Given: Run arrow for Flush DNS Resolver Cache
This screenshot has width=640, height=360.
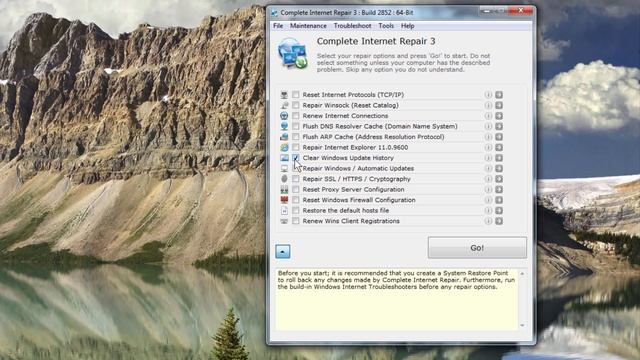Looking at the screenshot, I should point(499,127).
